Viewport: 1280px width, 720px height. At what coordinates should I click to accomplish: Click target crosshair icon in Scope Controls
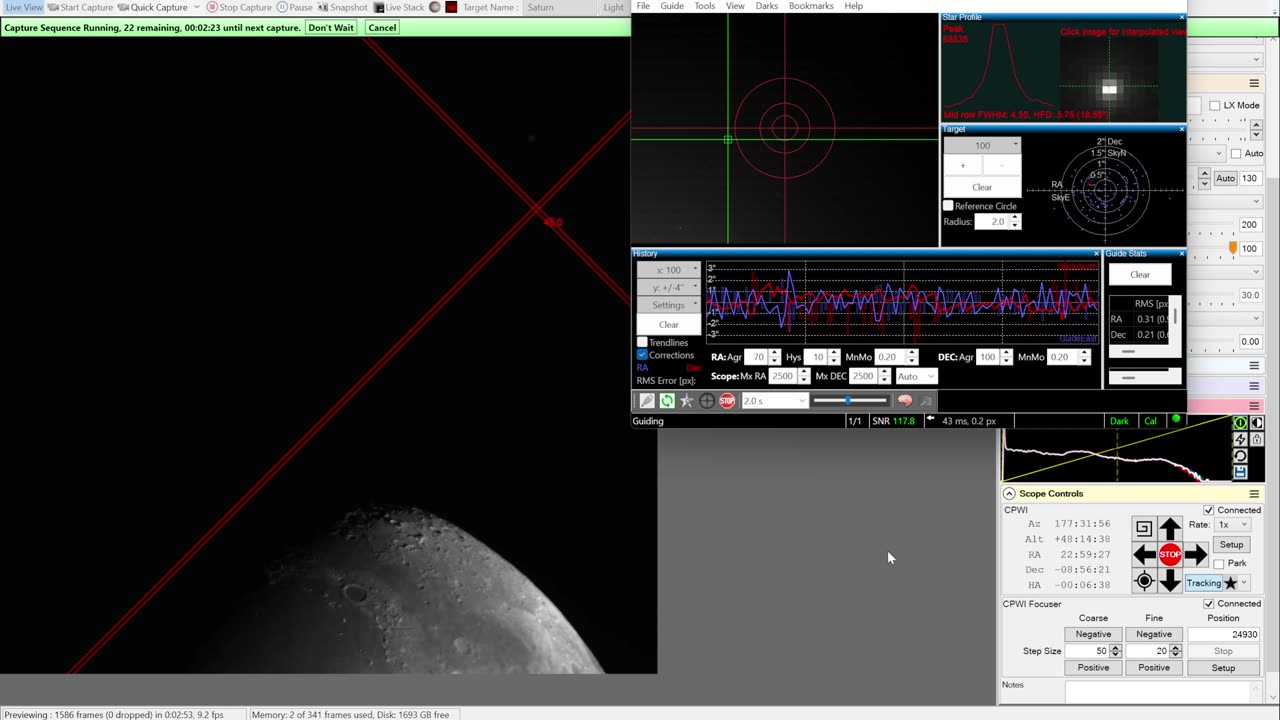[1144, 581]
